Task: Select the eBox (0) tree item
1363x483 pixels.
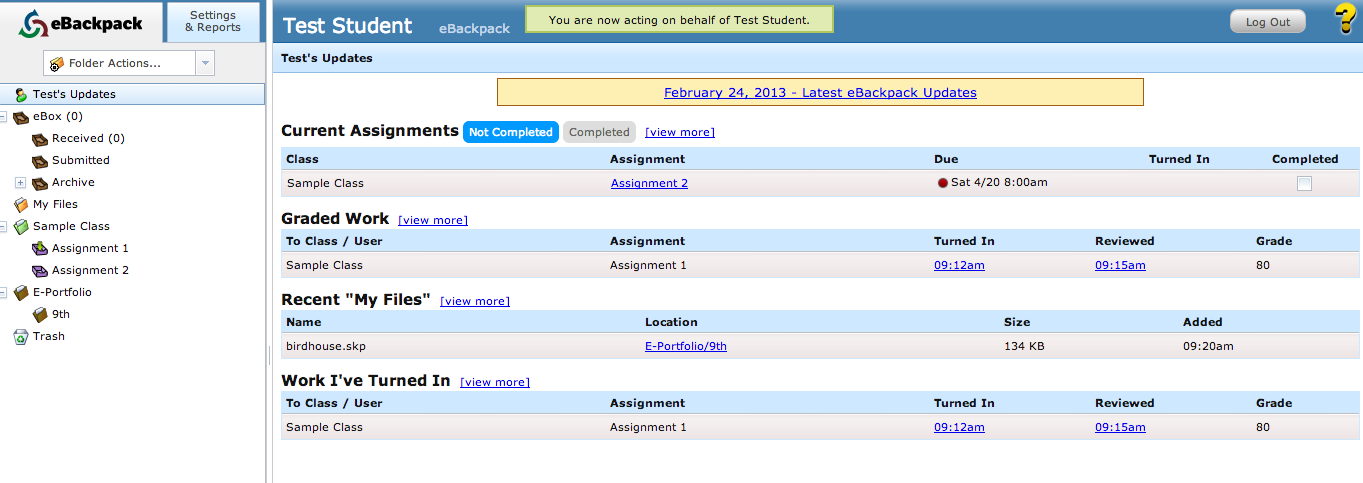Action: [x=58, y=117]
